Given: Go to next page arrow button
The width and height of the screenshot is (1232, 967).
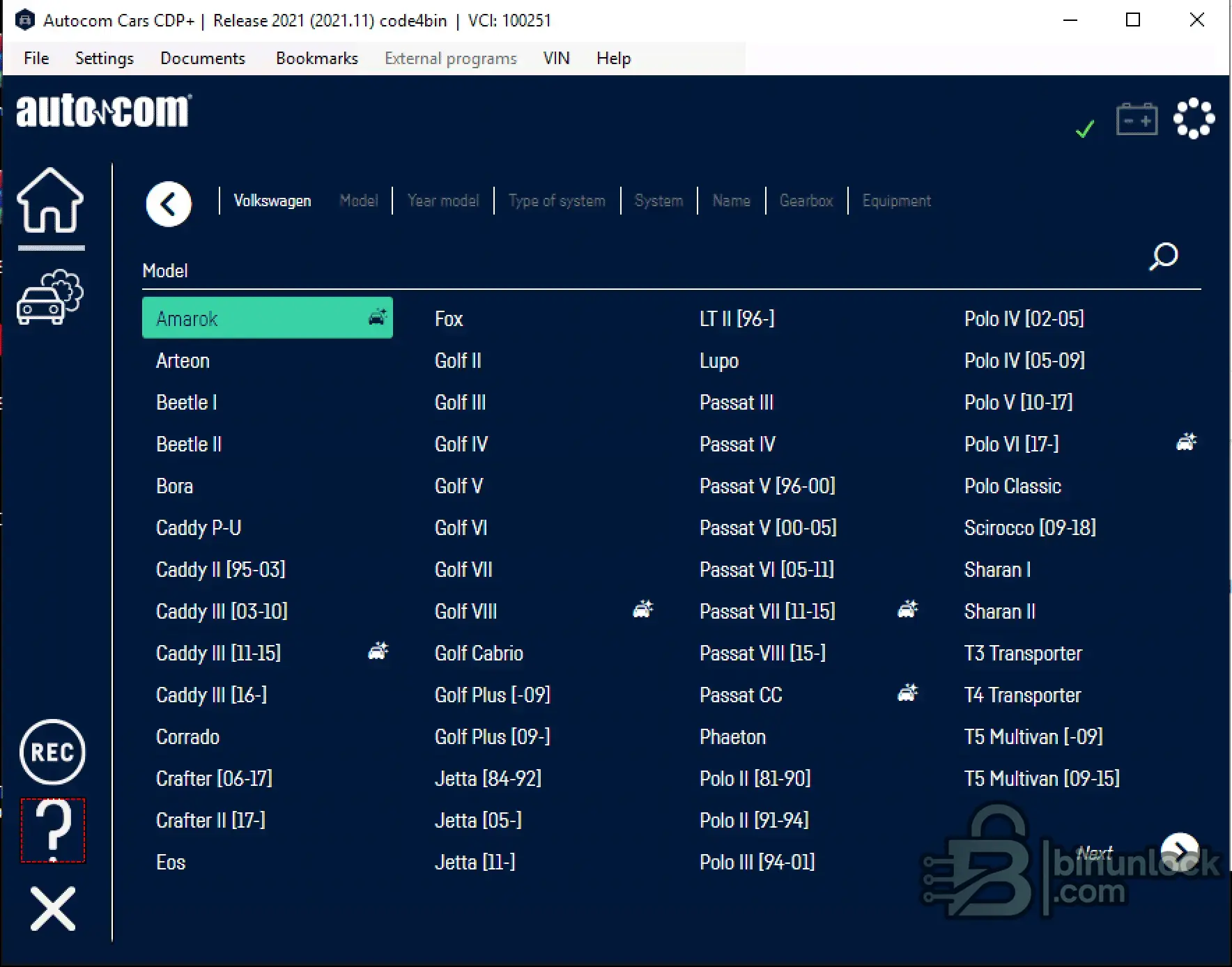Looking at the screenshot, I should 1180,851.
